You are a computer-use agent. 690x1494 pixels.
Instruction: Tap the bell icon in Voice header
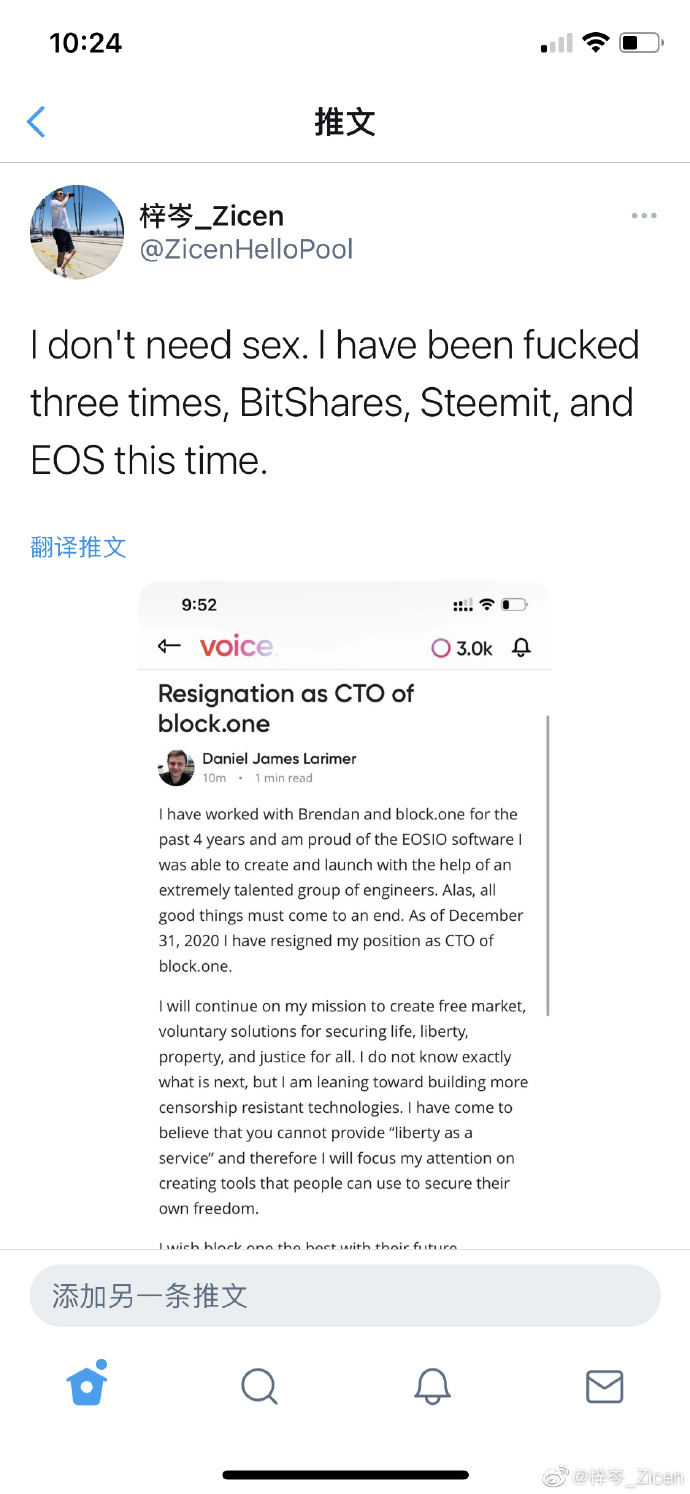[520, 648]
